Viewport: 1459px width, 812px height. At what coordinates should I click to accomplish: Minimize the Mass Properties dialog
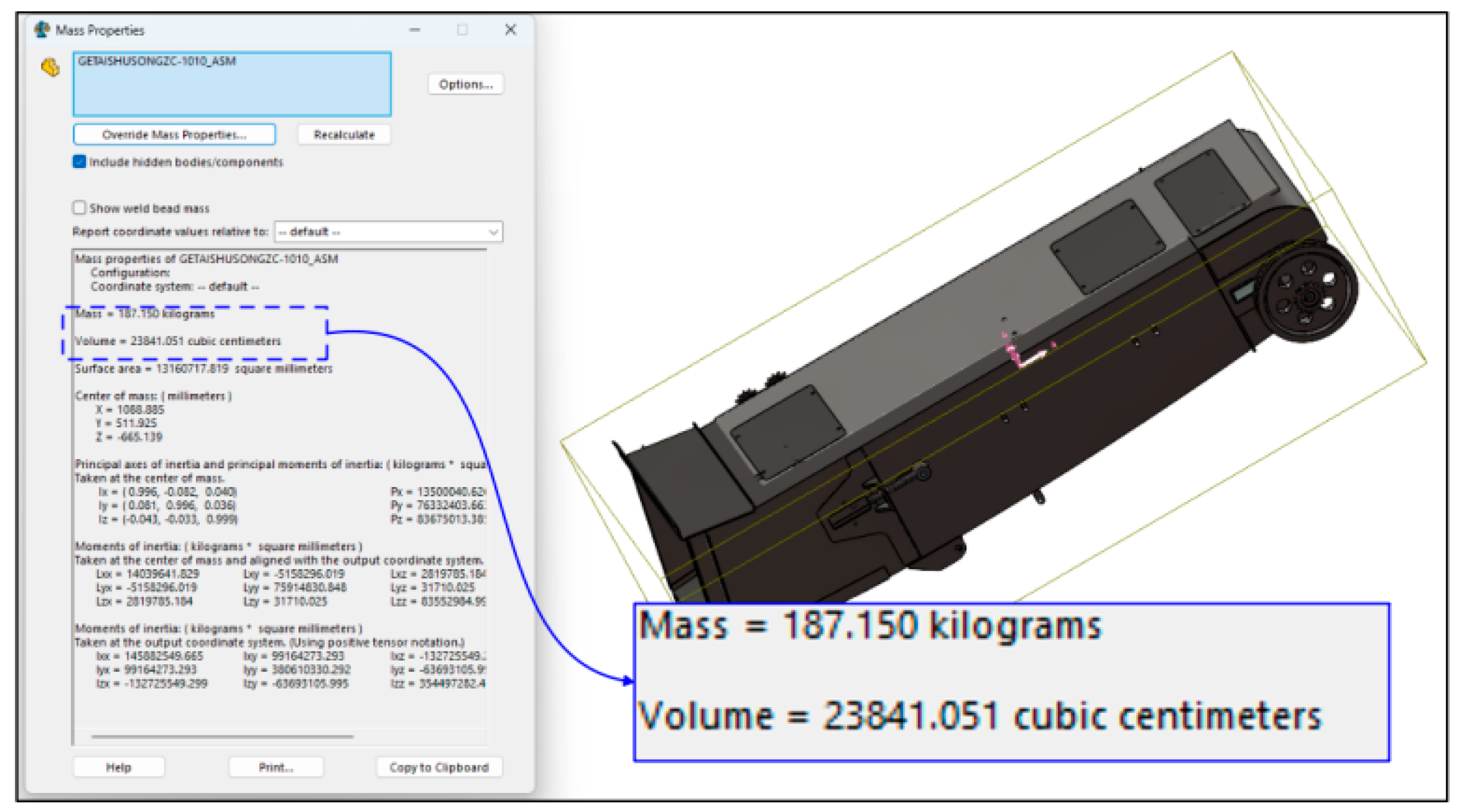point(415,30)
